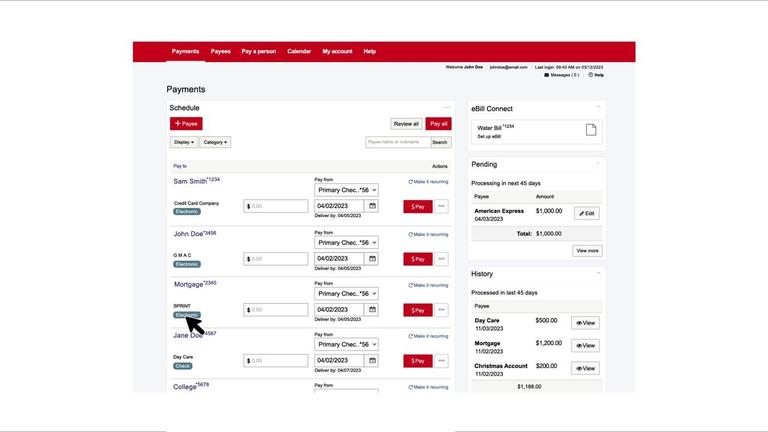Open Pay from account dropdown for Jane Doe

point(346,344)
